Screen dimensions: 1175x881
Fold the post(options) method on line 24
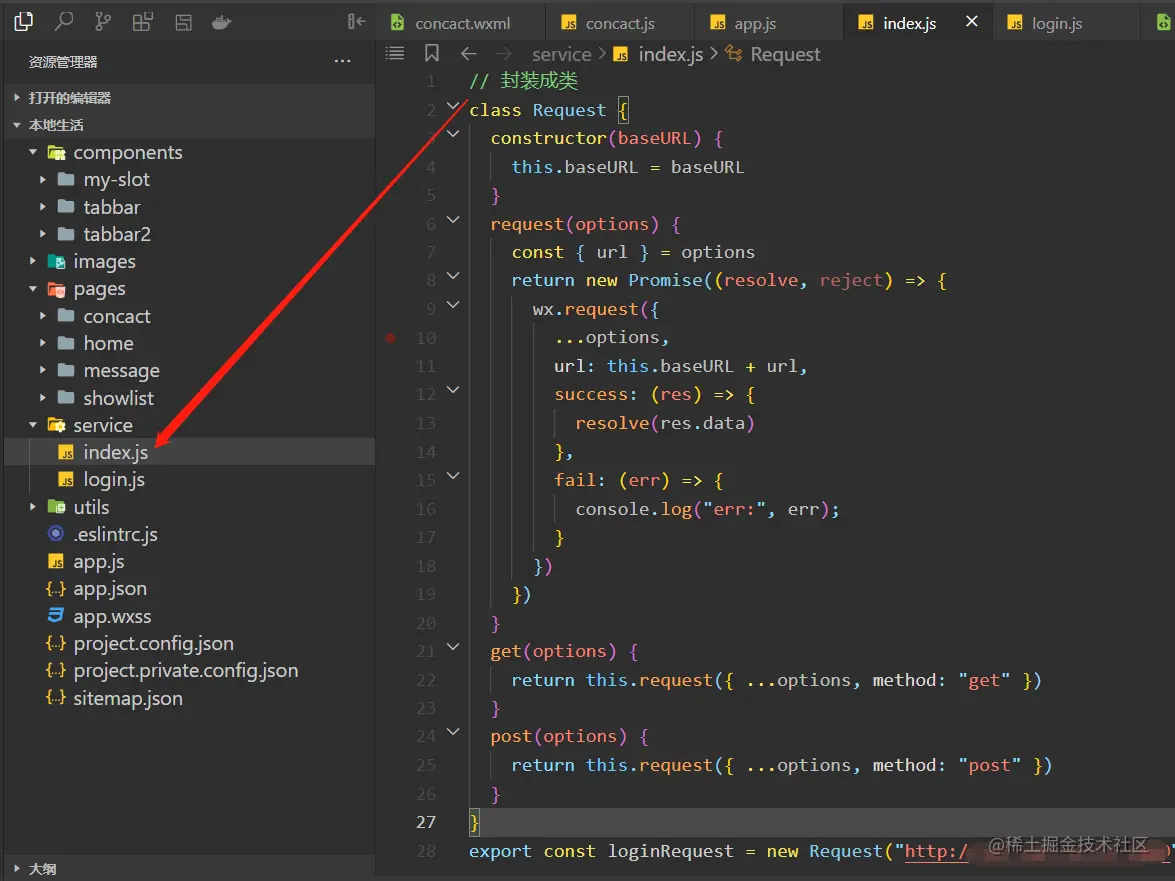(x=453, y=732)
